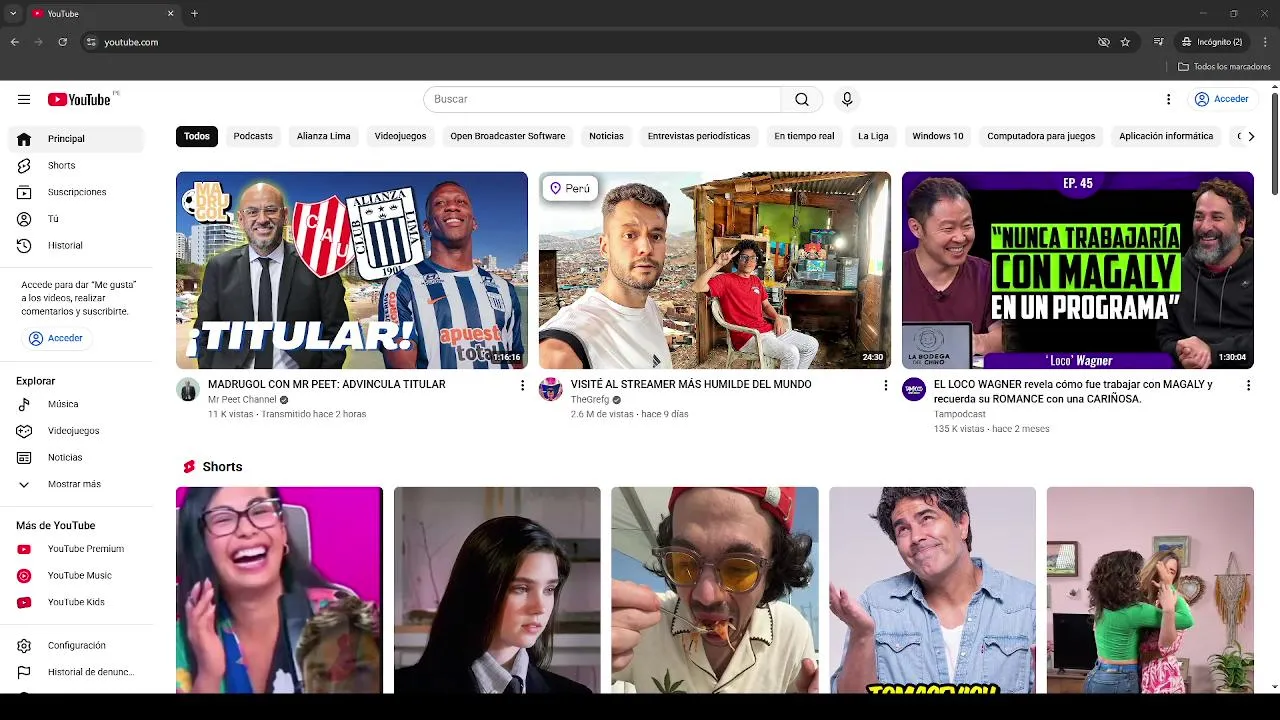This screenshot has width=1280, height=720.
Task: Select the Alianza Lima chip
Action: tap(323, 136)
